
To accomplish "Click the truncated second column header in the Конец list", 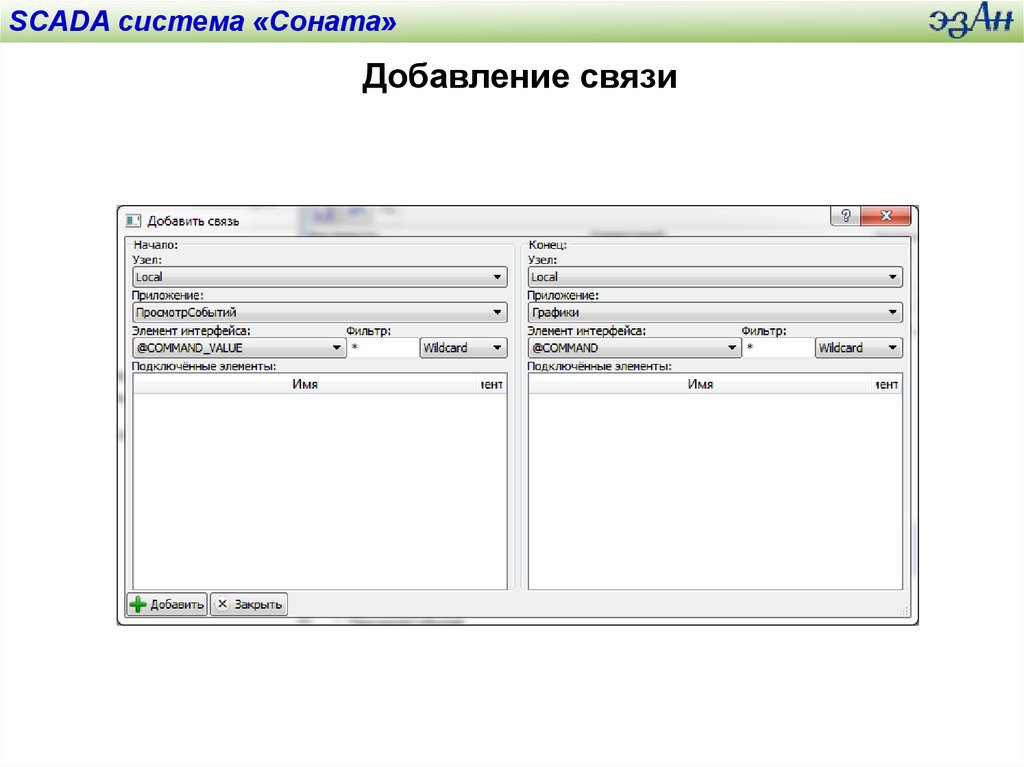I will pyautogui.click(x=887, y=384).
